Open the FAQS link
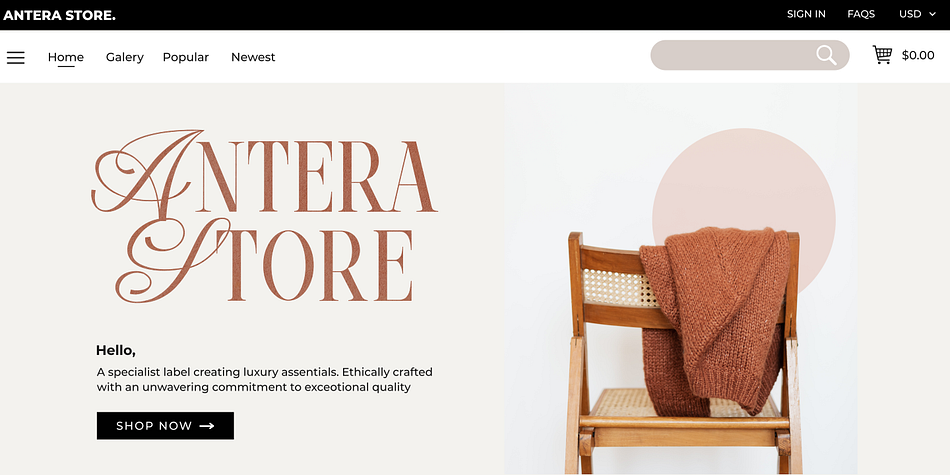Viewport: 950px width, 475px height. point(861,14)
